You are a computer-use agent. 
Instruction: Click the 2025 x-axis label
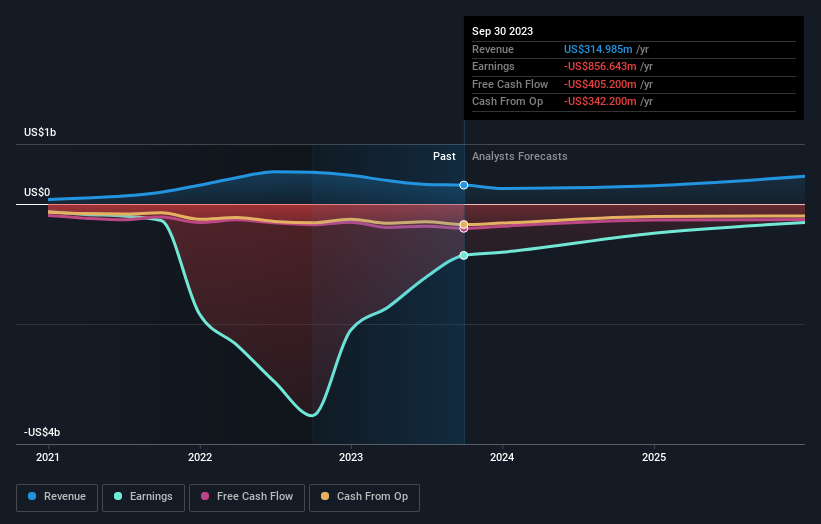pyautogui.click(x=654, y=458)
